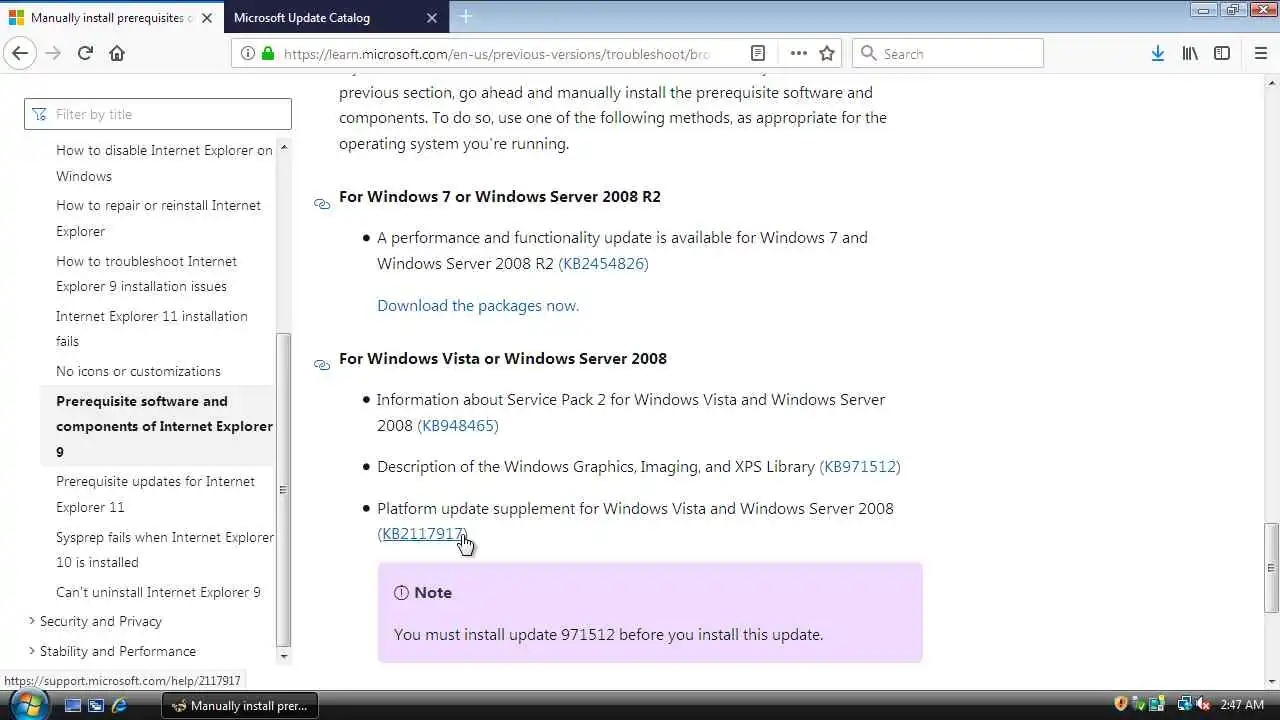Show the sidebars panel
Viewport: 1280px width, 720px height.
1222,53
